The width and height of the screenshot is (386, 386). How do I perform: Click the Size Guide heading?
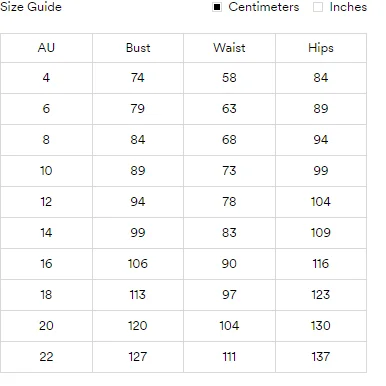point(31,7)
